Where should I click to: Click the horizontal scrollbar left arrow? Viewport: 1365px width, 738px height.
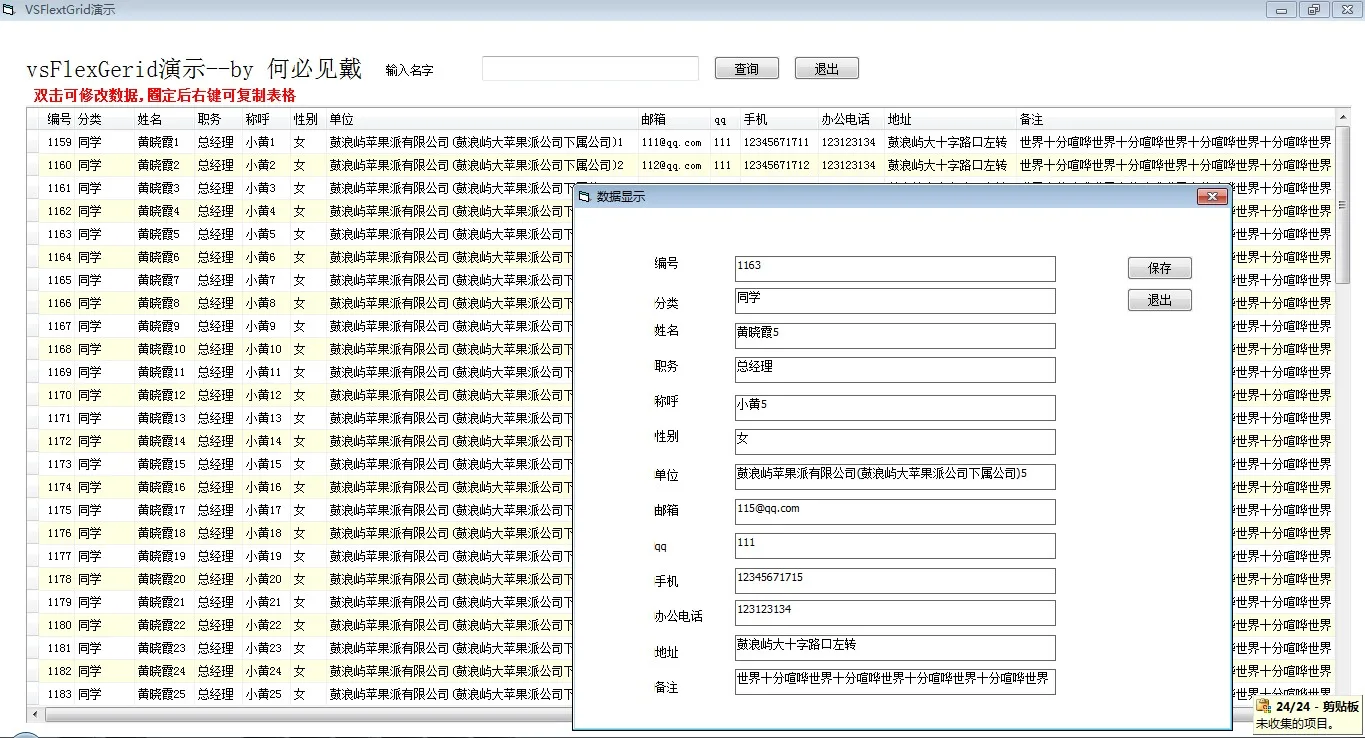tap(35, 714)
